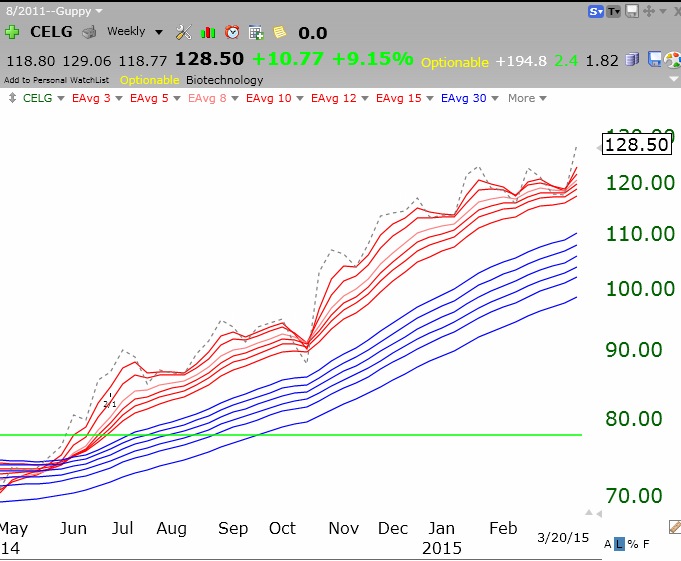681x561 pixels.
Task: Click Add to Personal WatchList link
Action: 56,80
